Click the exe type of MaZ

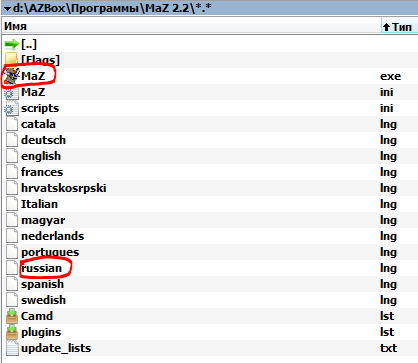(390, 76)
